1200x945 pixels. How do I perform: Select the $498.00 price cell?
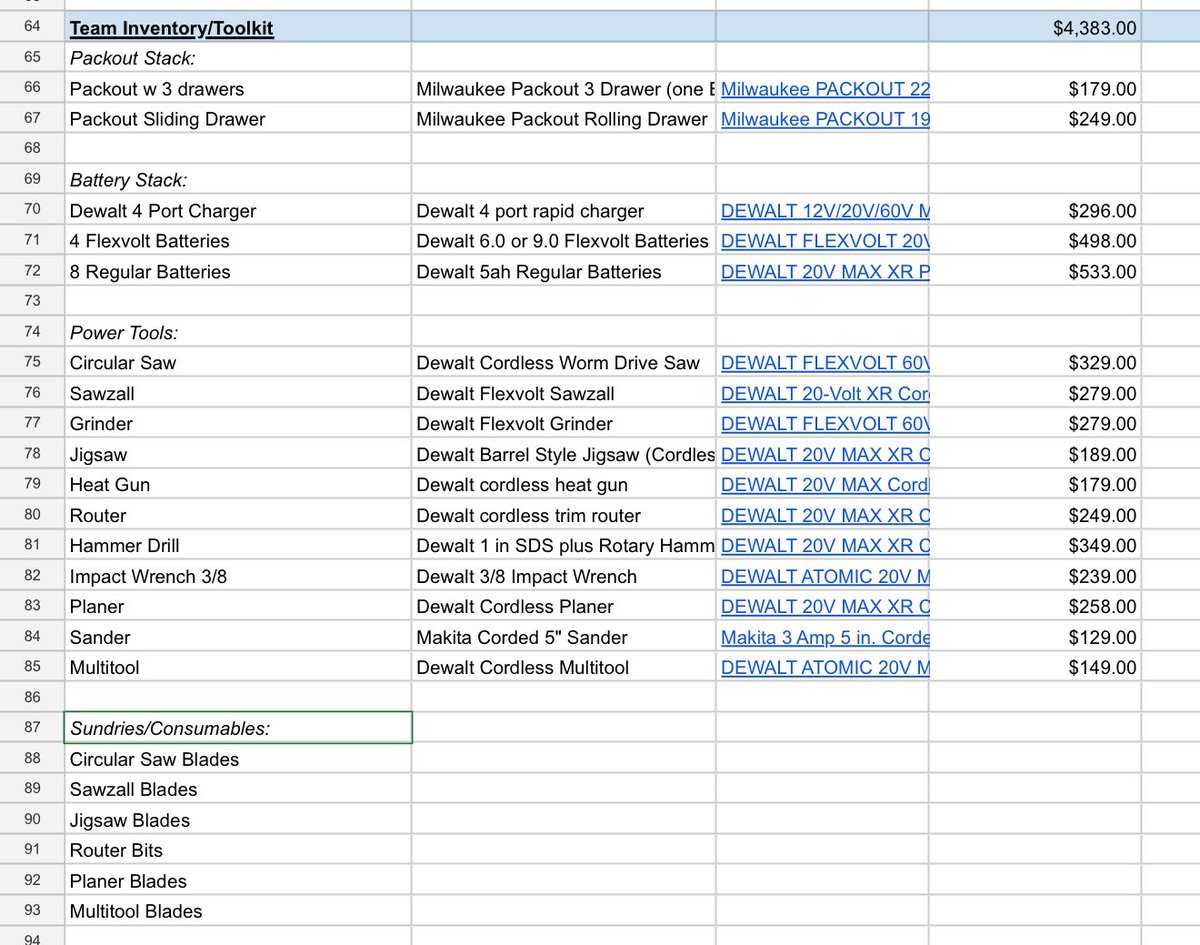[1035, 241]
